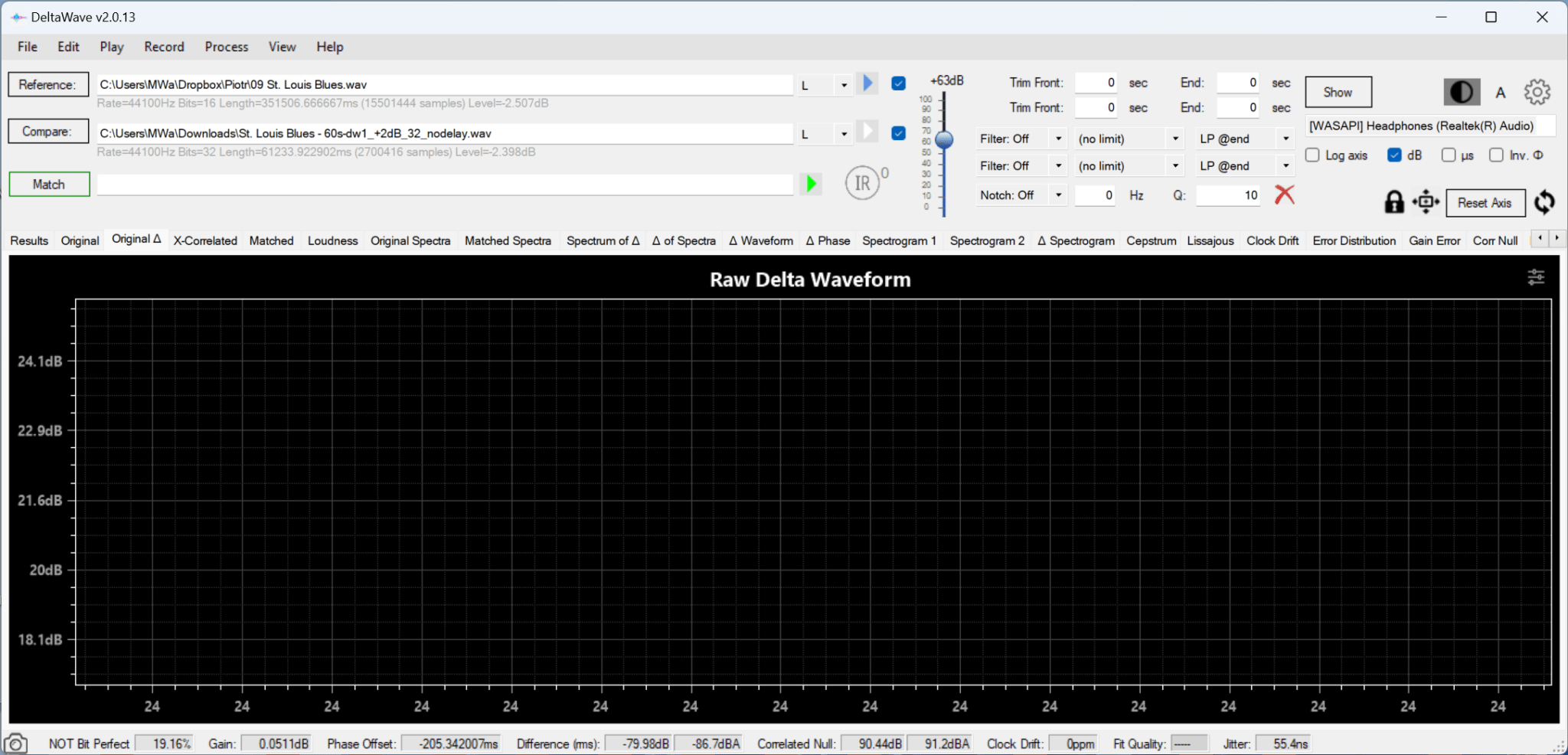
Task: Open settings gear icon
Action: (1537, 92)
